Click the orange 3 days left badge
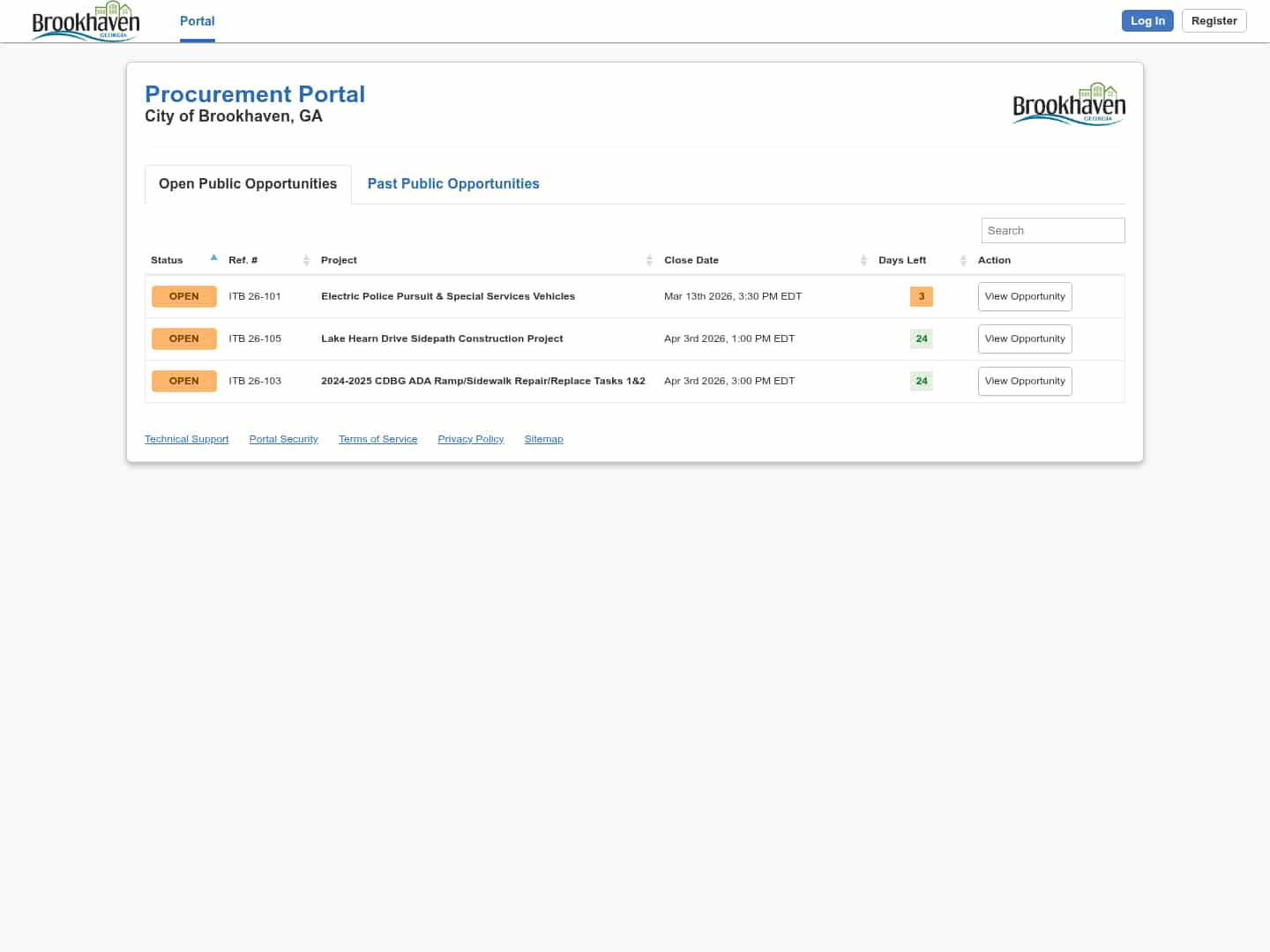The height and width of the screenshot is (952, 1270). pos(921,297)
